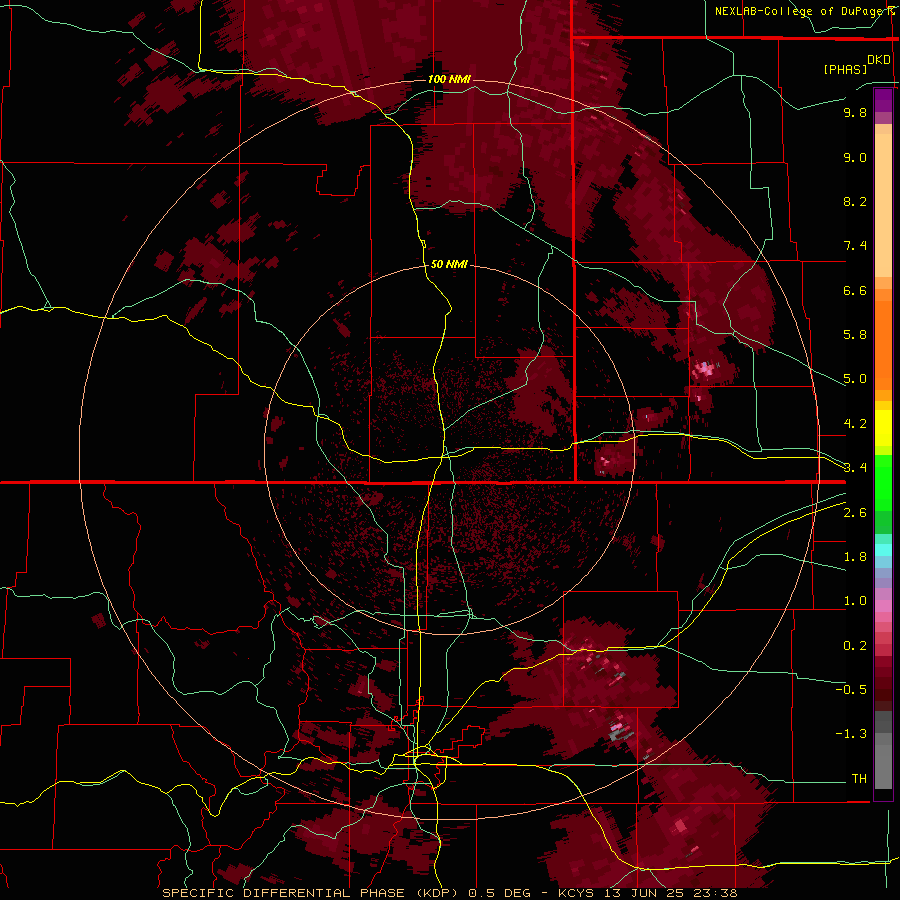Screen dimensions: 900x900
Task: Click the orange segment of the color bar
Action: pos(883,339)
